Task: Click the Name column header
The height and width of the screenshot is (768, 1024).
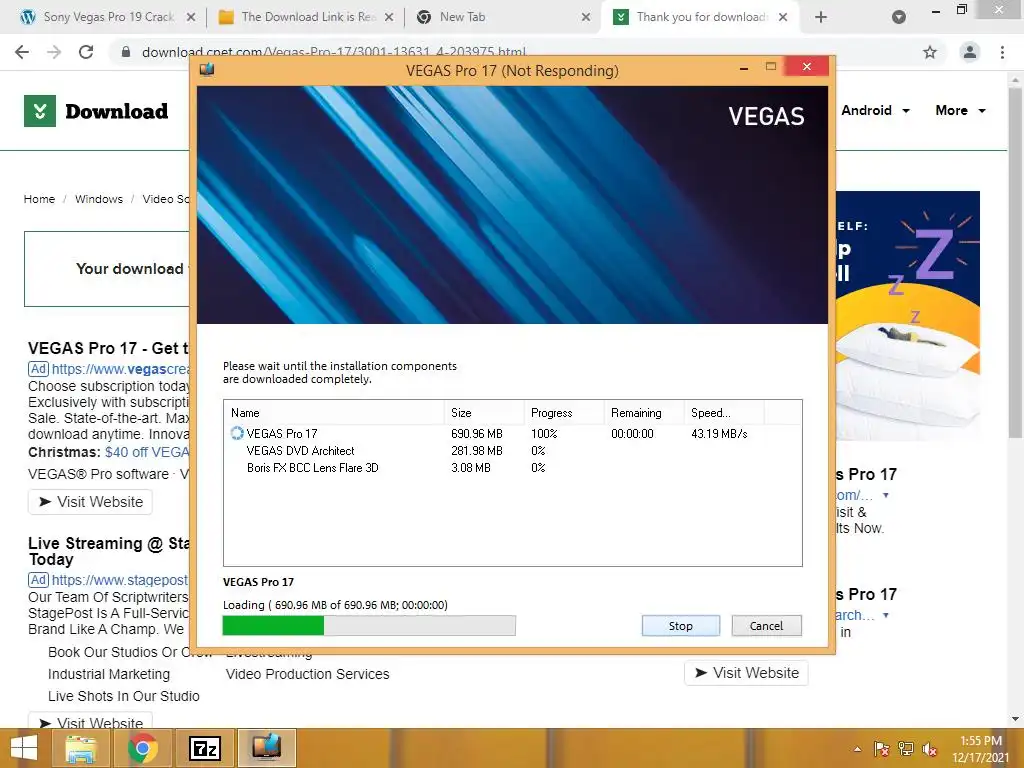Action: coord(334,413)
